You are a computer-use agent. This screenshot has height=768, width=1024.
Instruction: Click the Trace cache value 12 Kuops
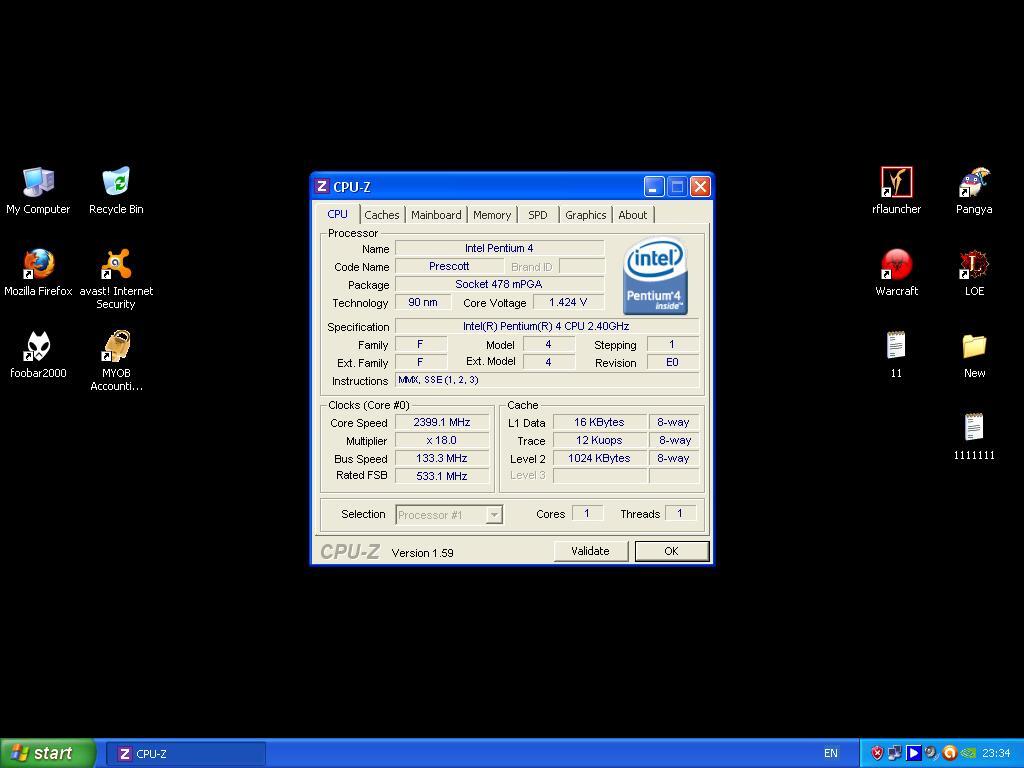point(600,440)
